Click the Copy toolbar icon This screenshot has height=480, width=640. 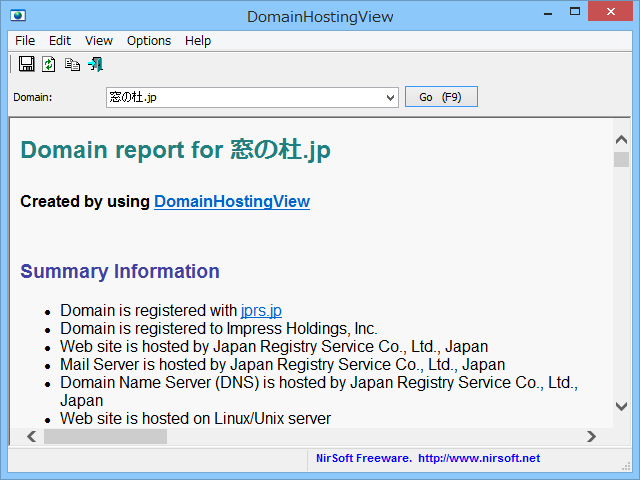[72, 64]
